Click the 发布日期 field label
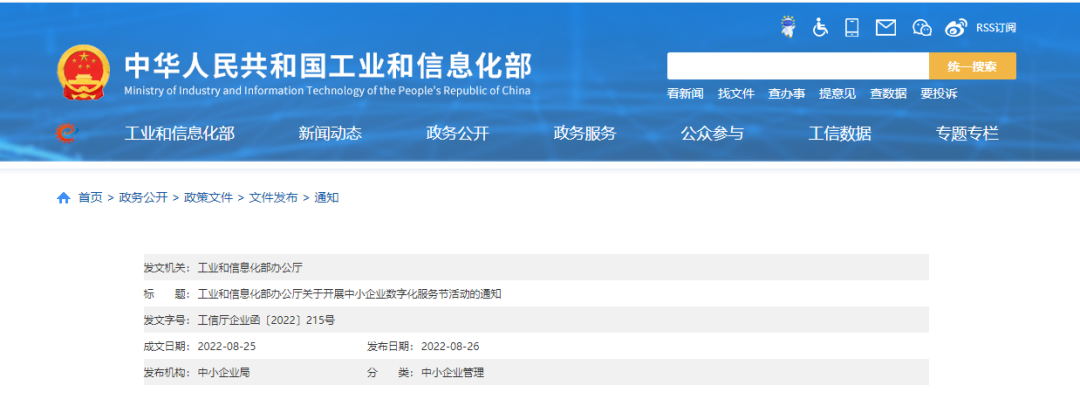 pos(392,346)
